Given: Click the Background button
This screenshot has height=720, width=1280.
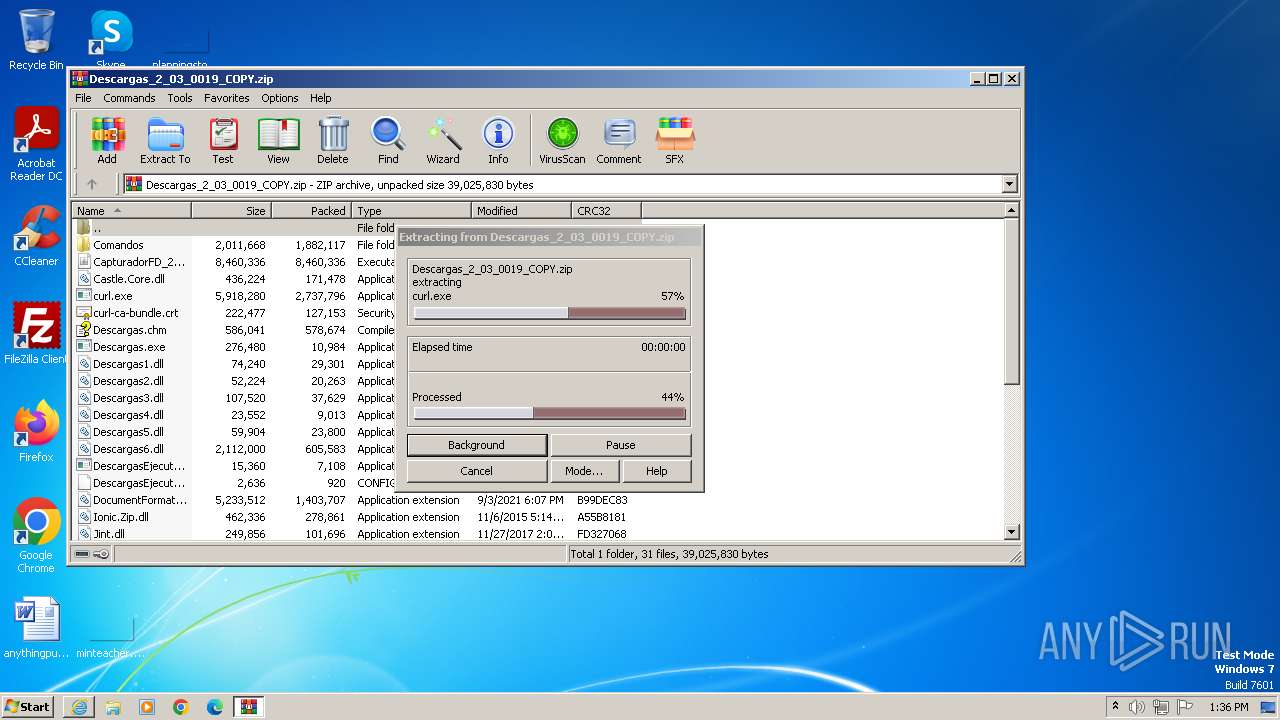Looking at the screenshot, I should 476,445.
